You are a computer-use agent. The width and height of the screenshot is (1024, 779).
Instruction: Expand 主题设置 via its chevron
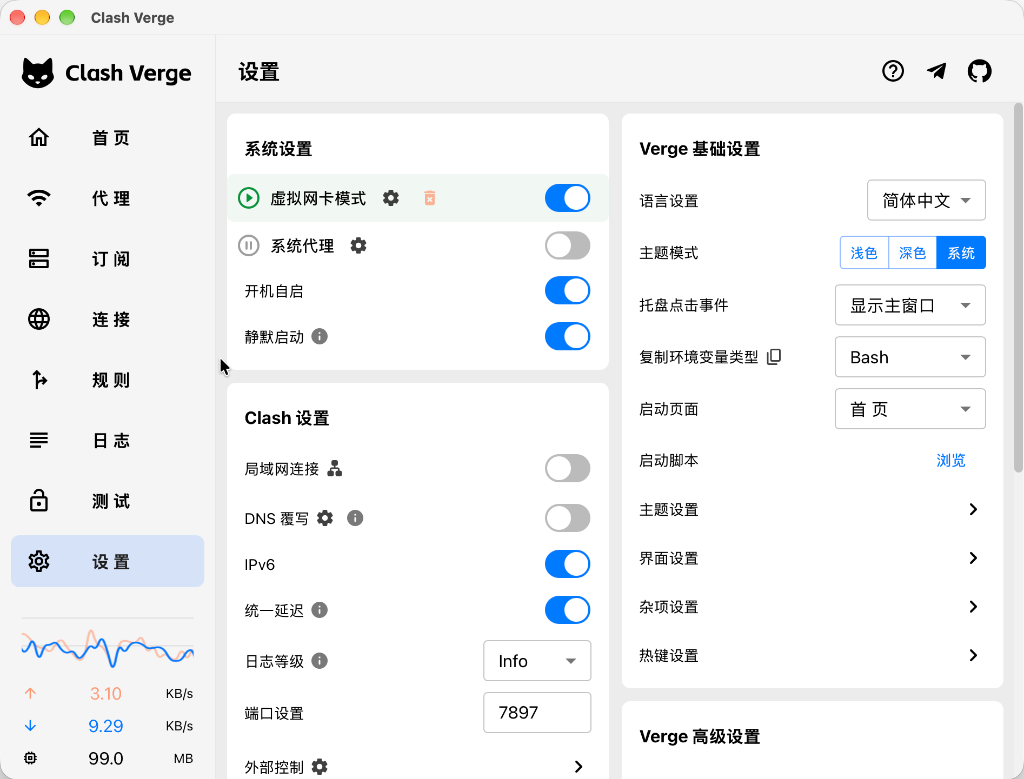click(973, 509)
